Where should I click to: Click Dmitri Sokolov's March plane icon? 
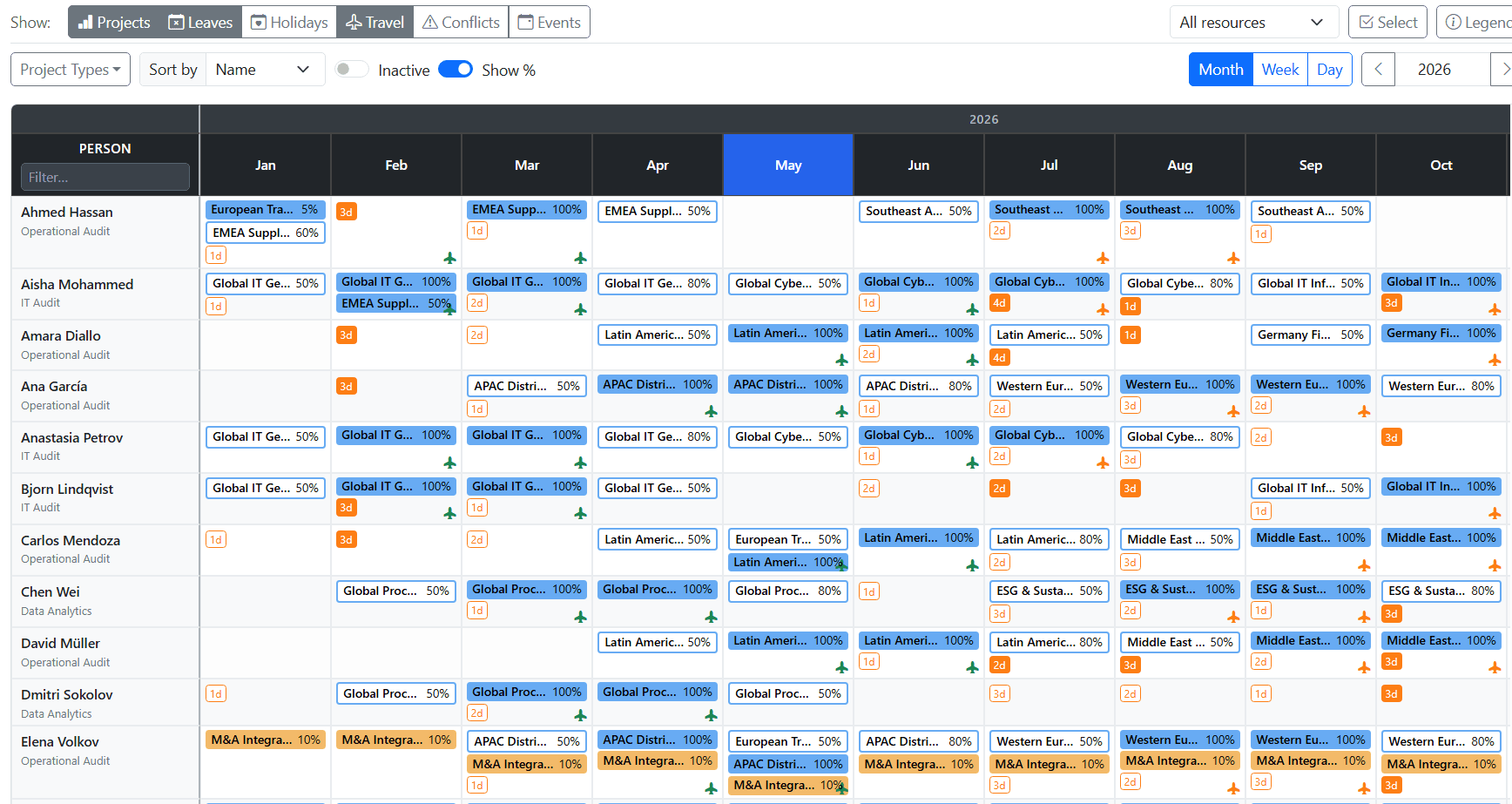[x=580, y=715]
